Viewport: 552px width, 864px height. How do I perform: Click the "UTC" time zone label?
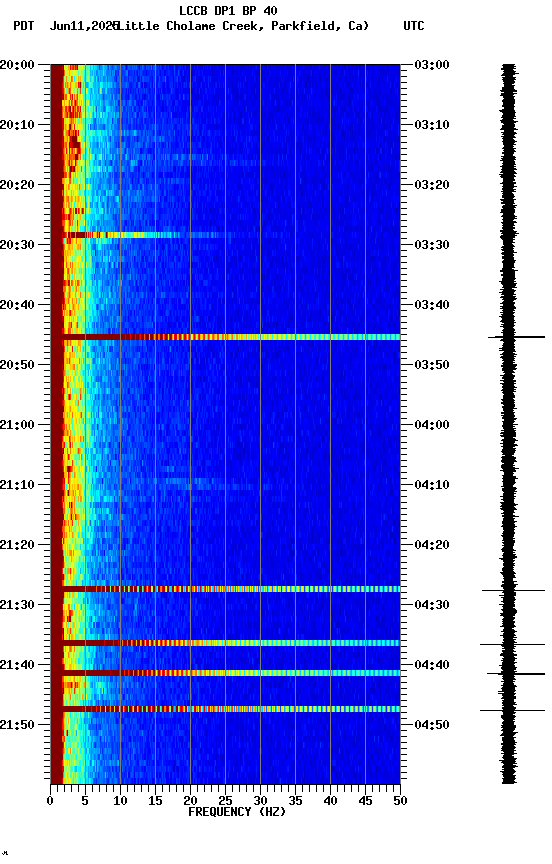click(414, 26)
